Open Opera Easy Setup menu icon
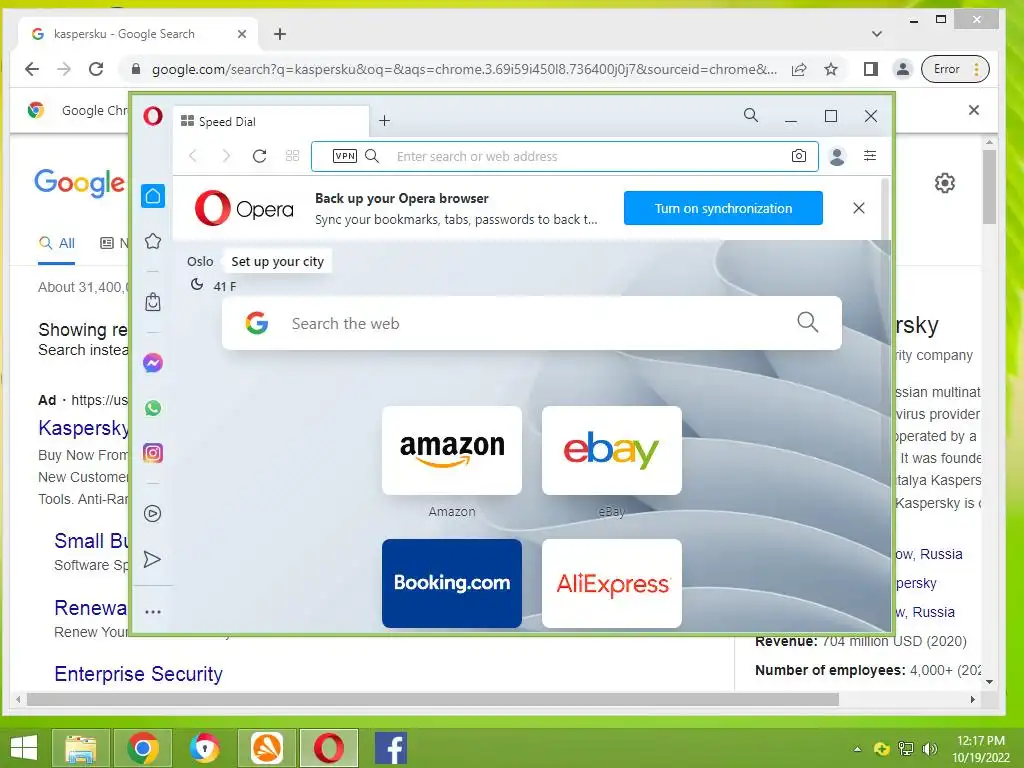 [870, 155]
